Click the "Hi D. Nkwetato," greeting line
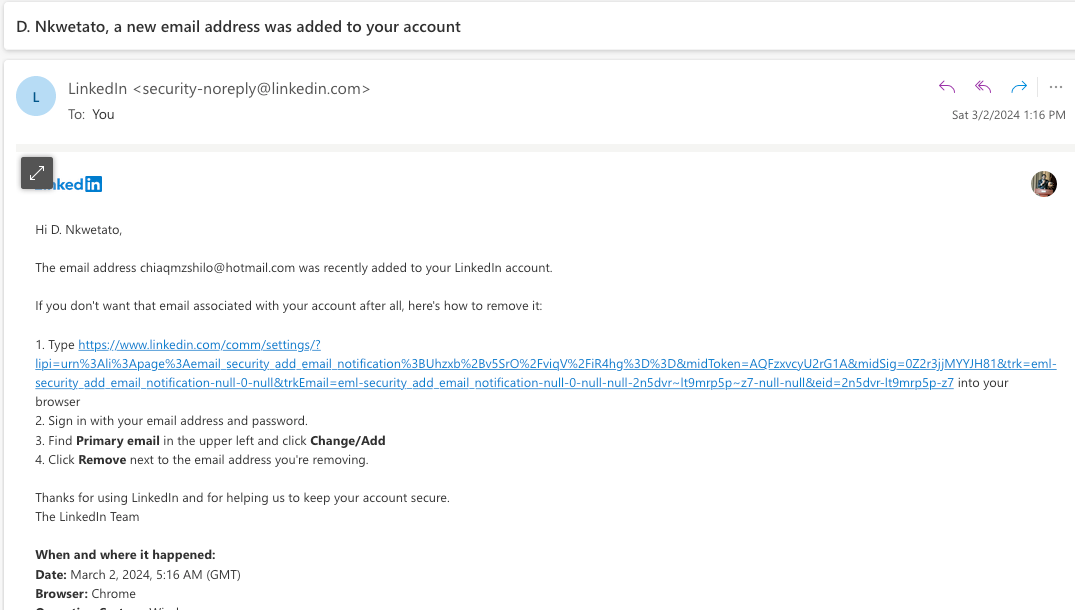1075x610 pixels. click(x=78, y=230)
